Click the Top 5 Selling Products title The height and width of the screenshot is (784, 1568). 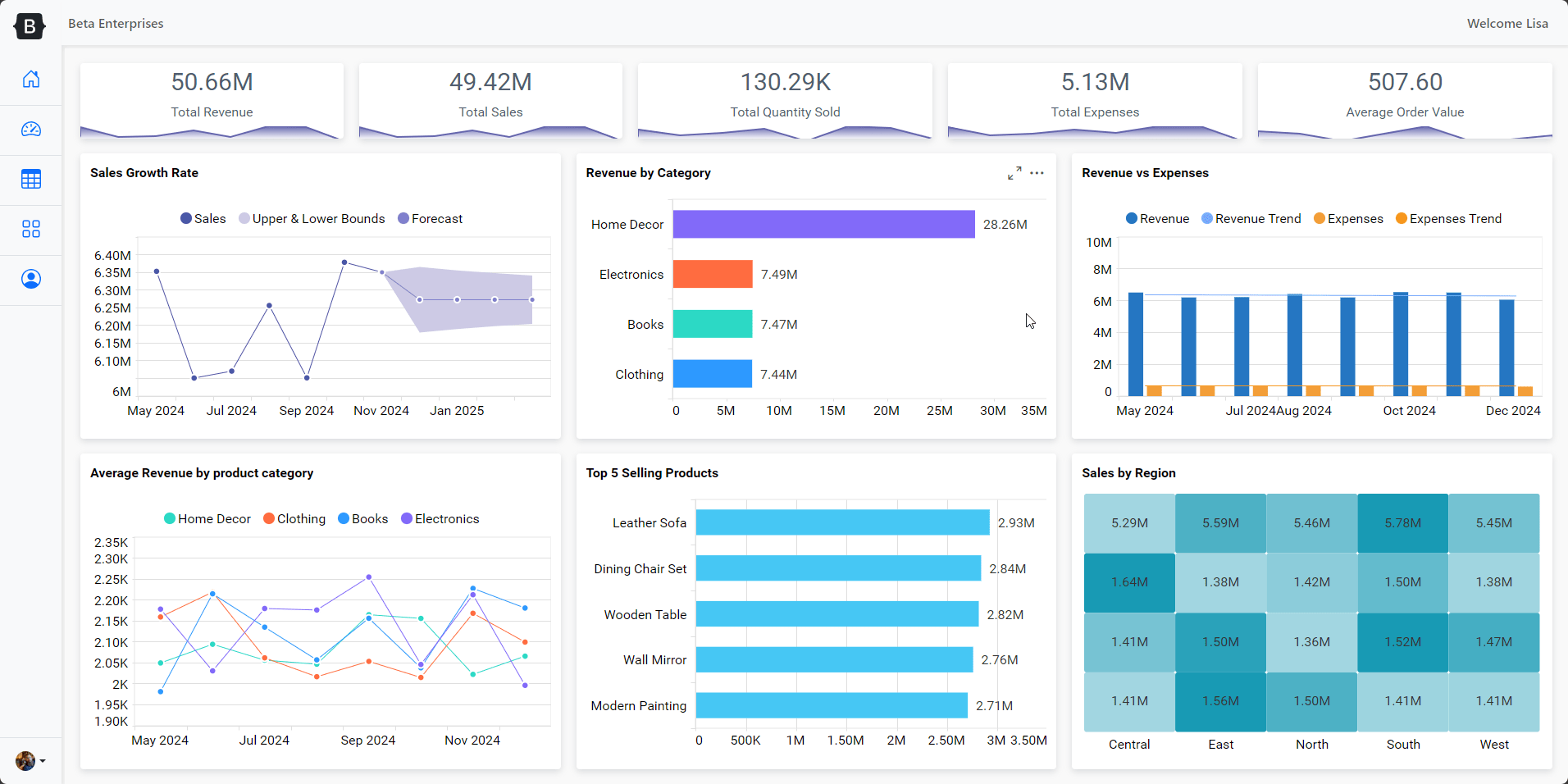click(x=652, y=473)
